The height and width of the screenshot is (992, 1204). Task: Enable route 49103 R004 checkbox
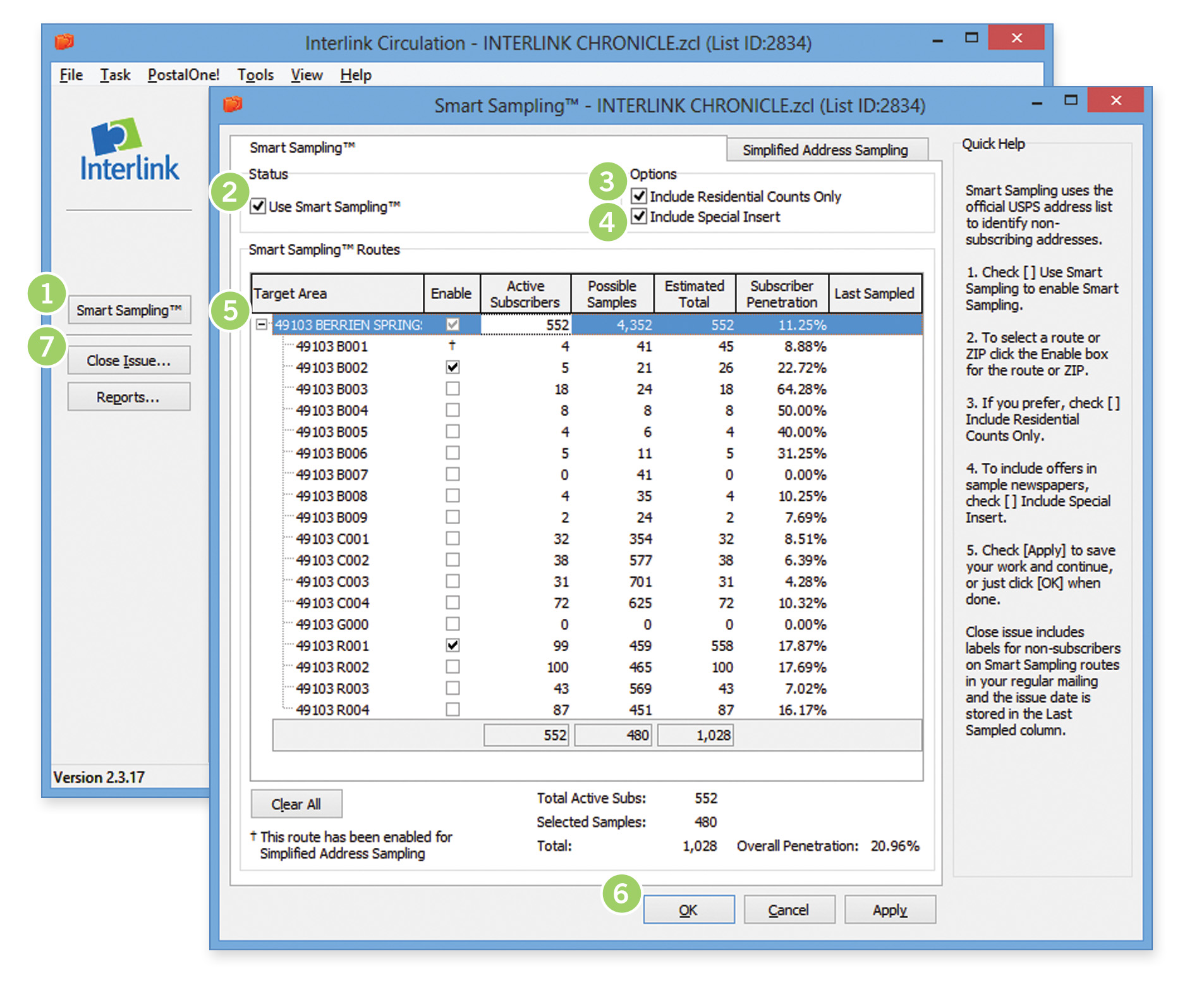coord(453,709)
